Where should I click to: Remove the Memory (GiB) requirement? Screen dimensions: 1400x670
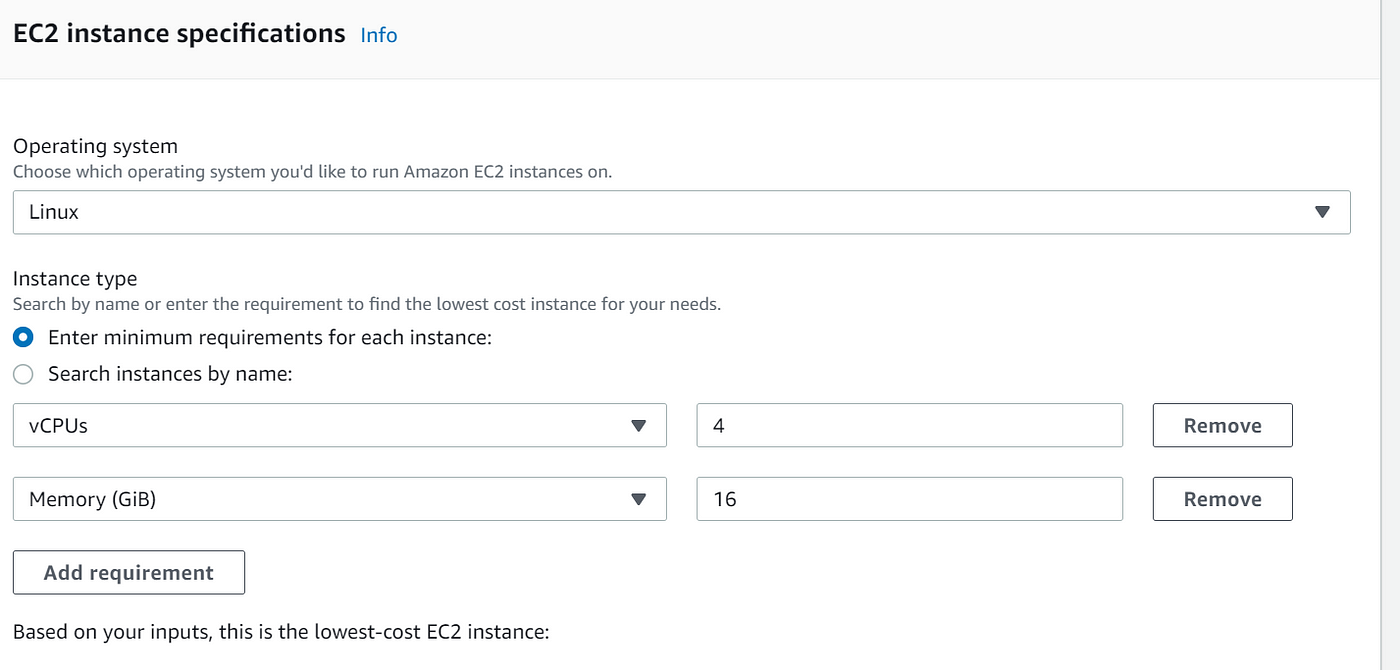coord(1222,499)
